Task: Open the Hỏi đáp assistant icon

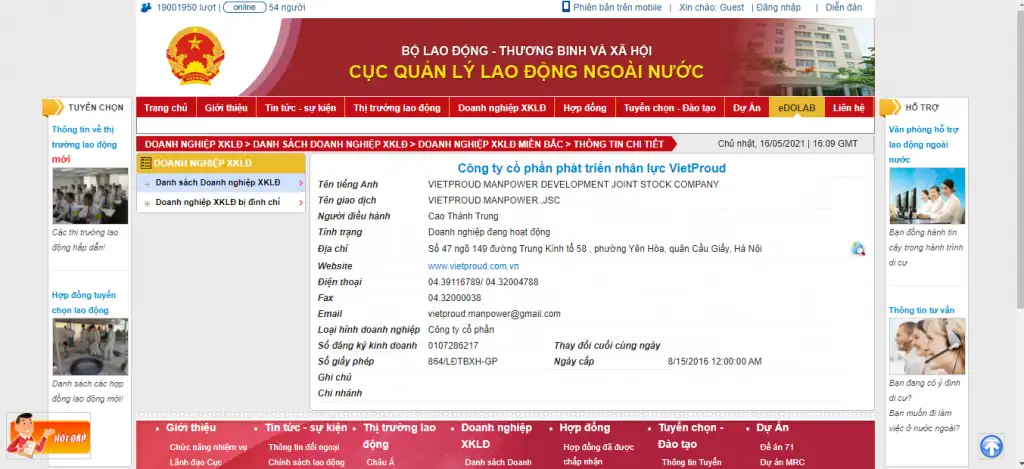Action: 48,436
